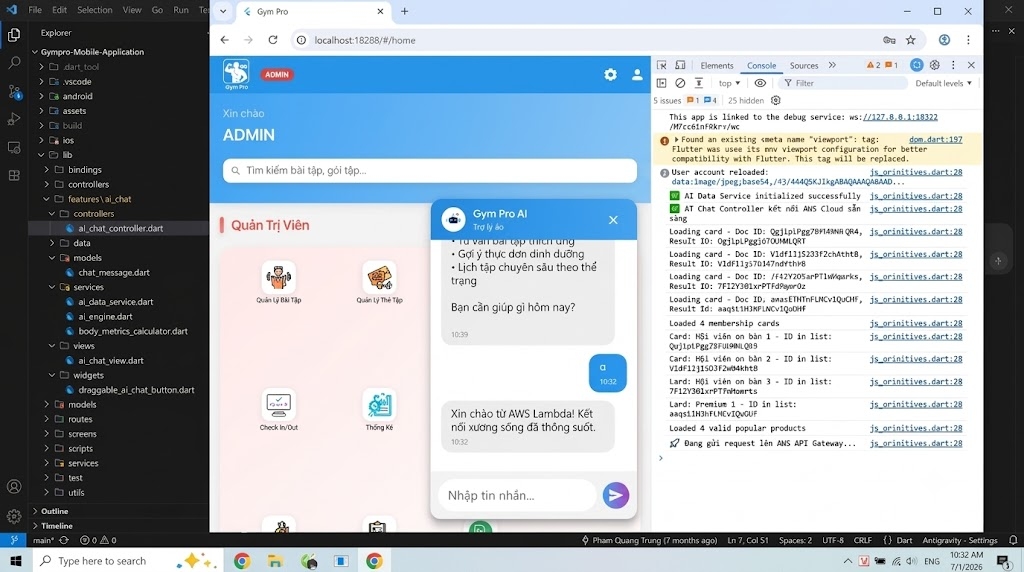Switch to DevTools Console tab
The image size is (1024, 572).
[761, 65]
